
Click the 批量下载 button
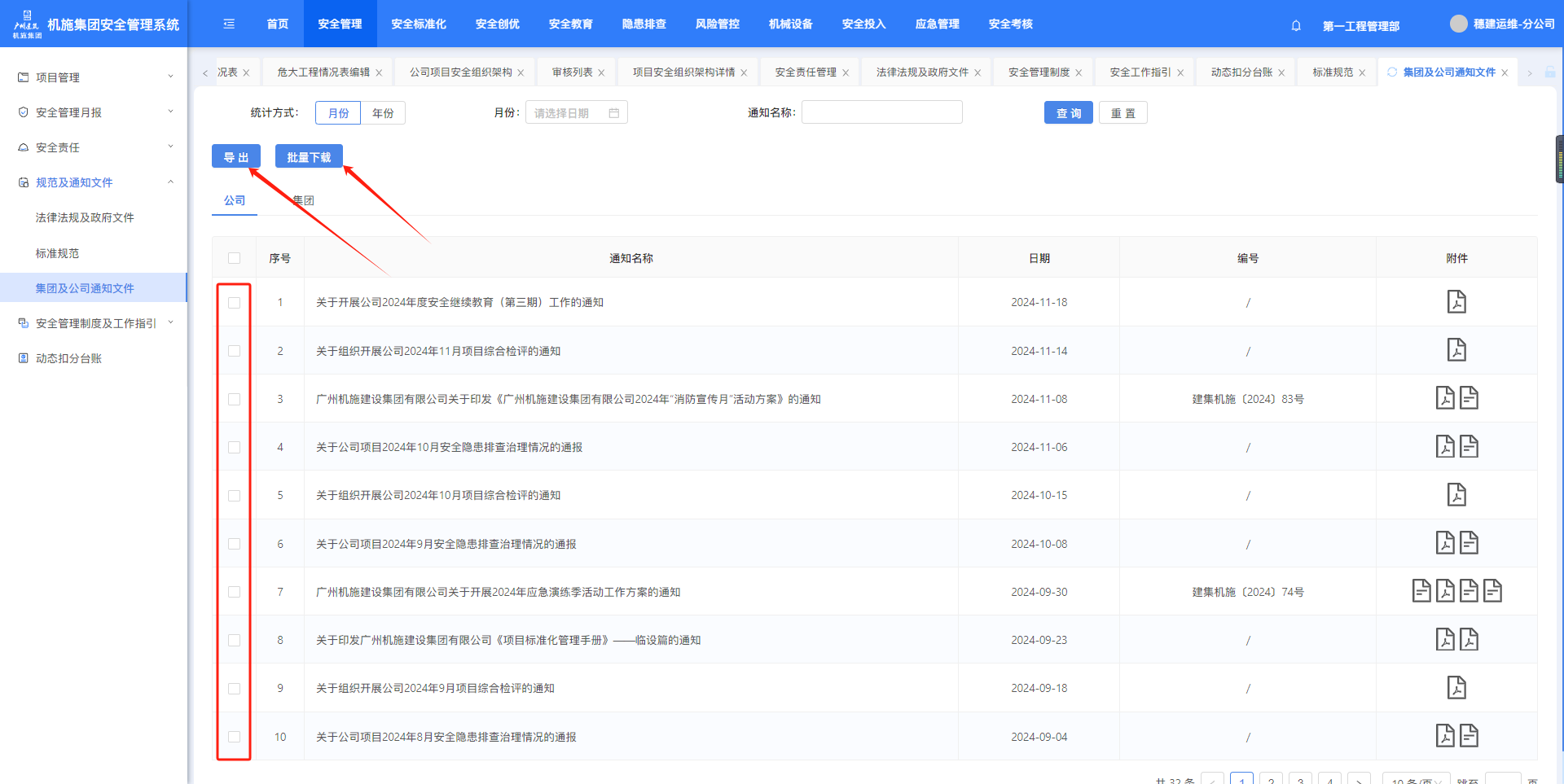coord(309,156)
